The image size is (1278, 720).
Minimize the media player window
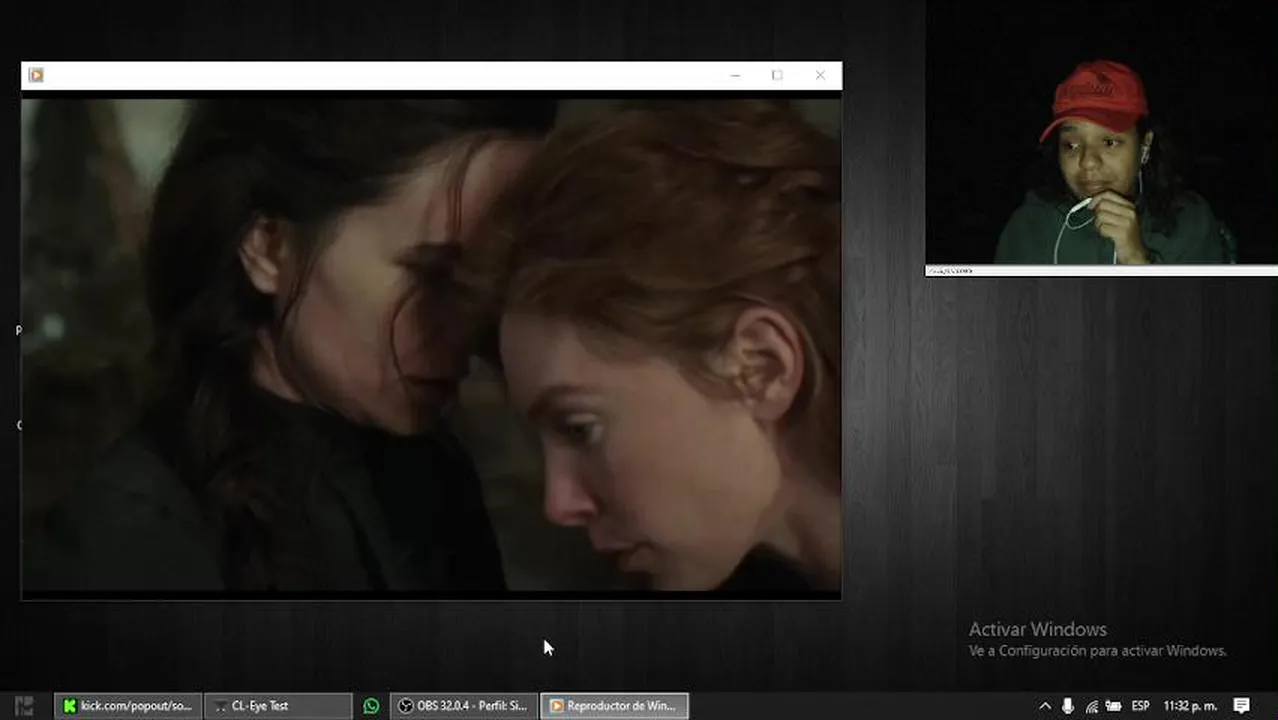coord(735,75)
